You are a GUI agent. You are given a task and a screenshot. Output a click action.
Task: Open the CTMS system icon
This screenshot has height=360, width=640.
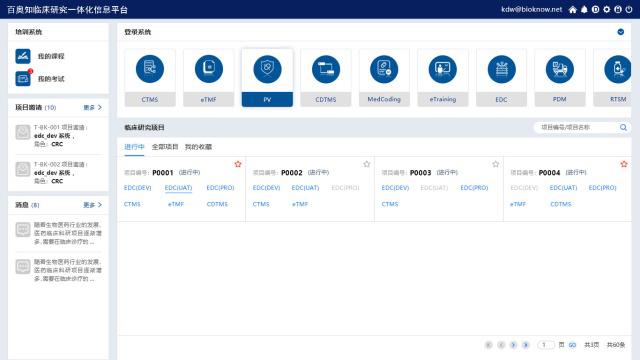(x=150, y=69)
